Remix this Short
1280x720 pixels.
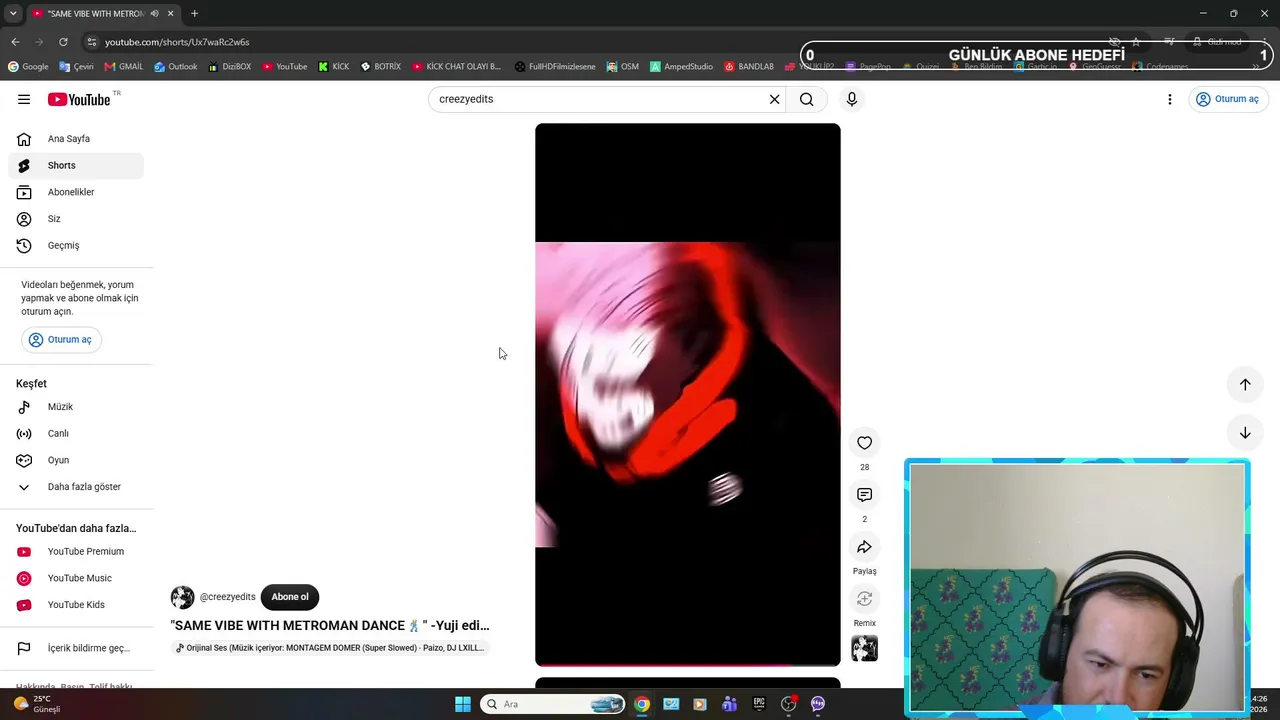865,599
